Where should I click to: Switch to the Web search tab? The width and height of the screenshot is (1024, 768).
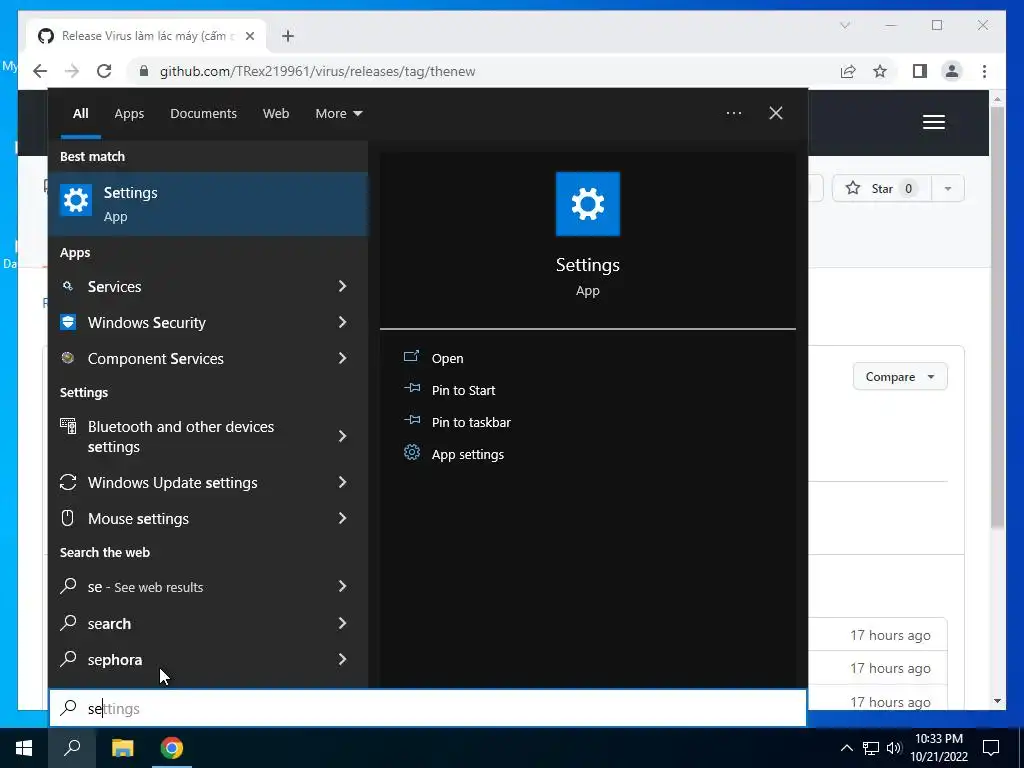pos(276,114)
